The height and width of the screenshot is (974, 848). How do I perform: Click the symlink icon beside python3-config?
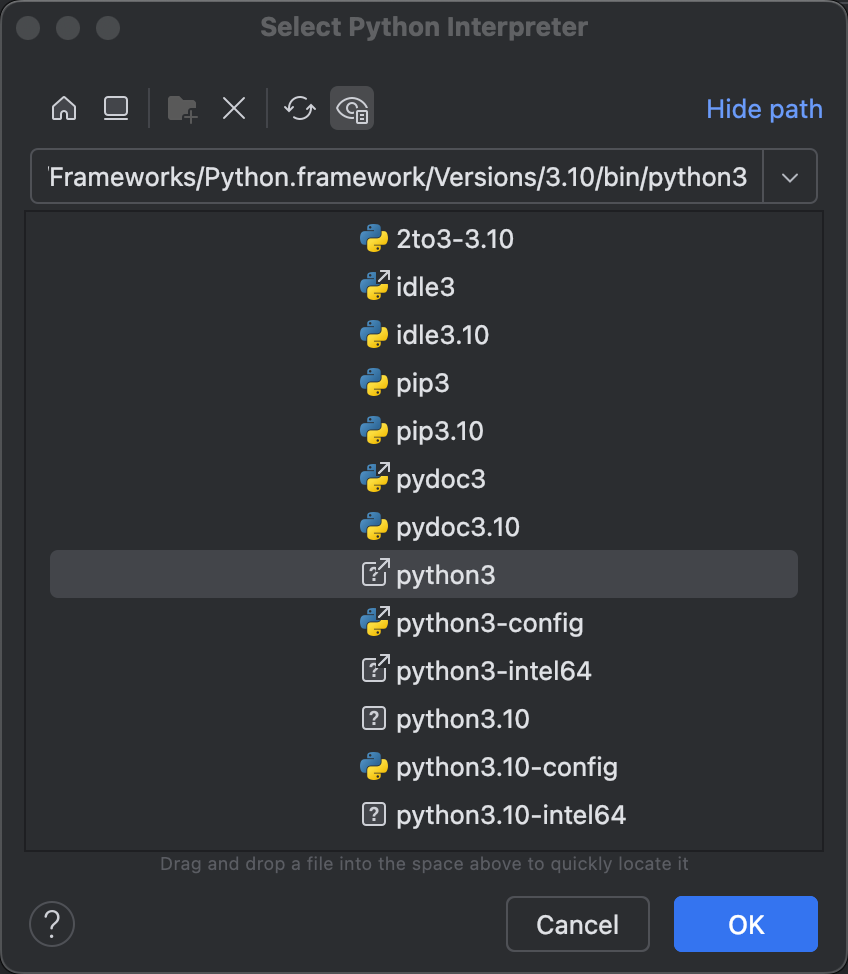coord(375,622)
